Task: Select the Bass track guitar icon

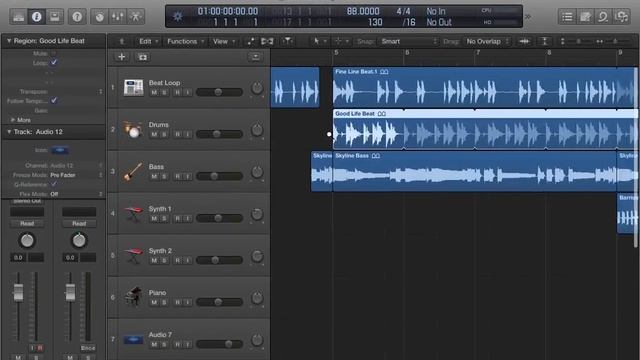Action: coord(132,171)
